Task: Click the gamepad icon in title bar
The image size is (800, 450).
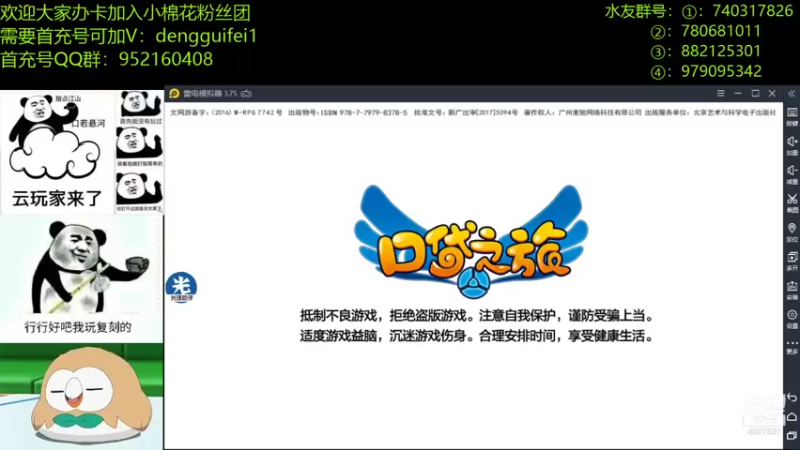Action: pyautogui.click(x=246, y=93)
